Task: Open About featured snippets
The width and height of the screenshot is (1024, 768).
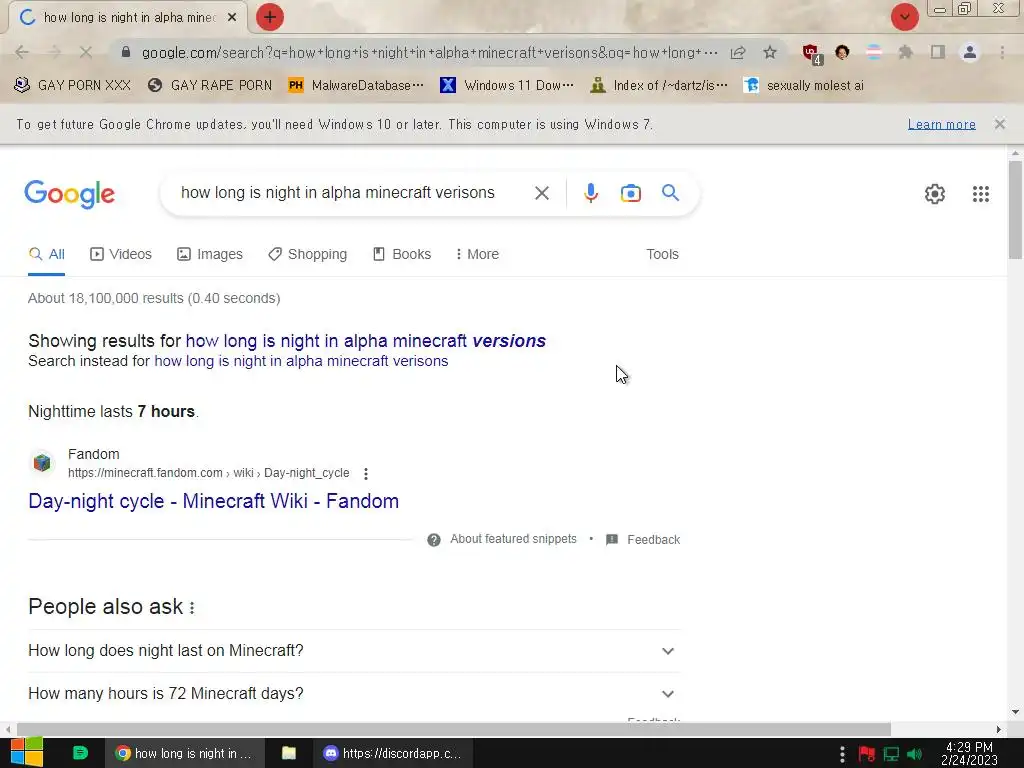Action: pos(513,539)
